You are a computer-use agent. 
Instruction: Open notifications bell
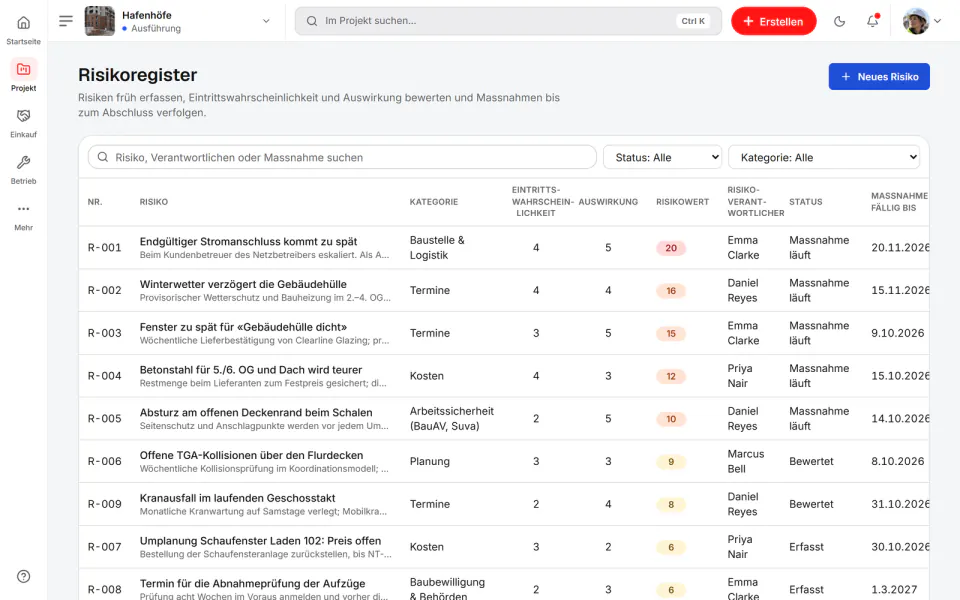[x=872, y=21]
